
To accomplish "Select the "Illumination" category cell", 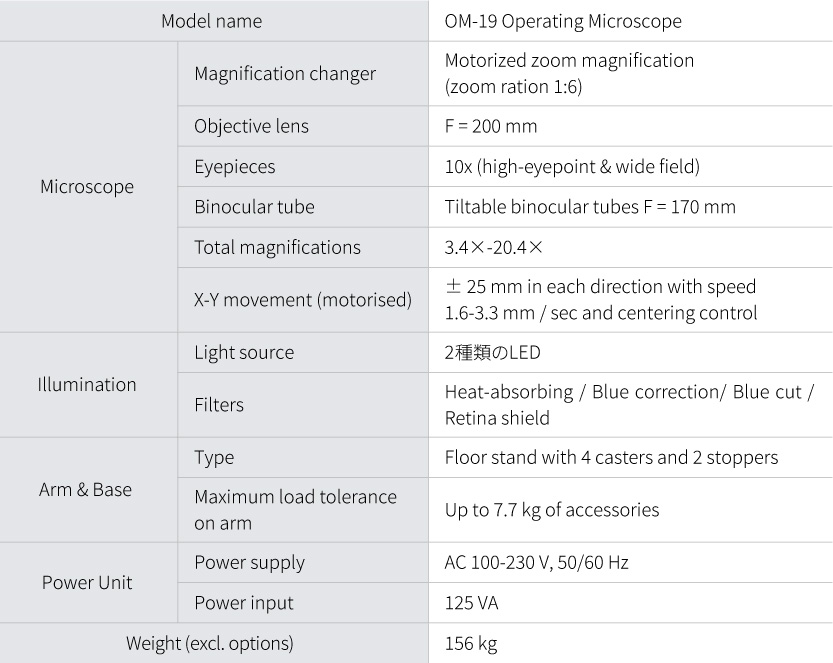I will [86, 384].
